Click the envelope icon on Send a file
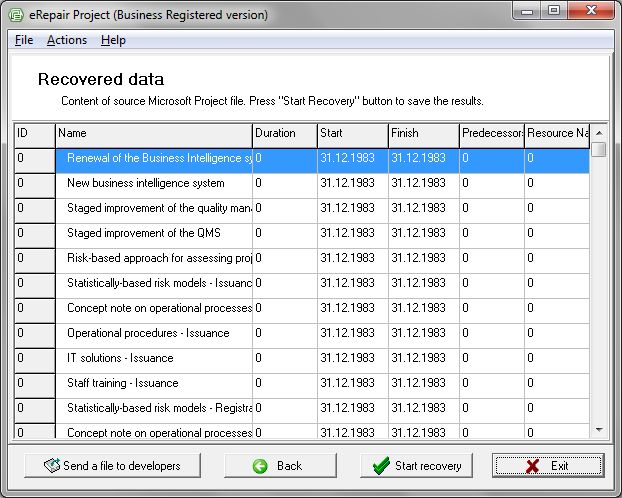 point(52,465)
